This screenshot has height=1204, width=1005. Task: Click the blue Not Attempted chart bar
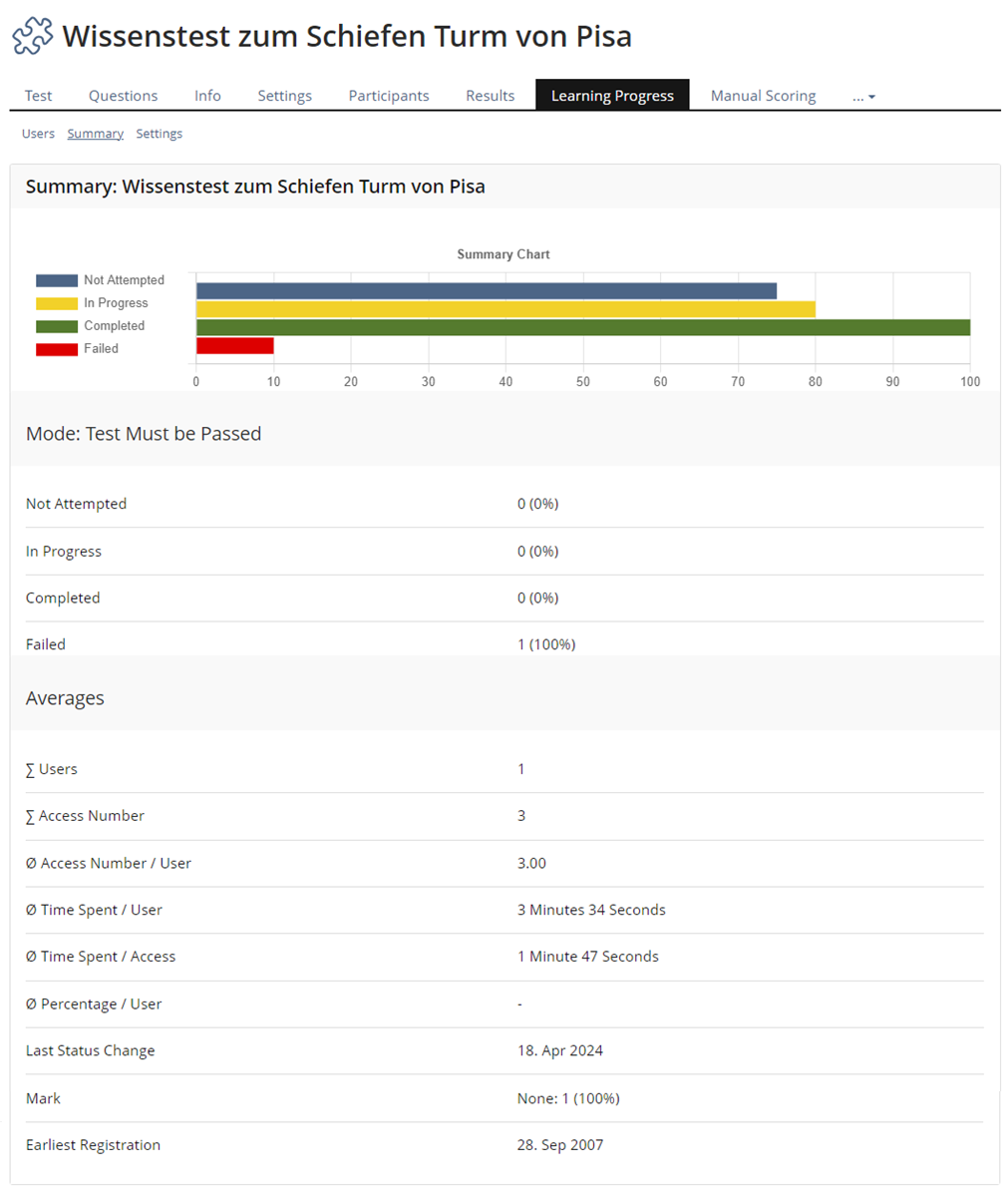(486, 290)
